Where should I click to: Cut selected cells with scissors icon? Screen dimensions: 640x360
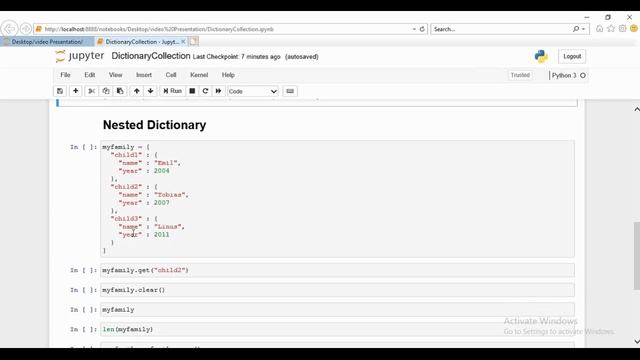[x=92, y=91]
